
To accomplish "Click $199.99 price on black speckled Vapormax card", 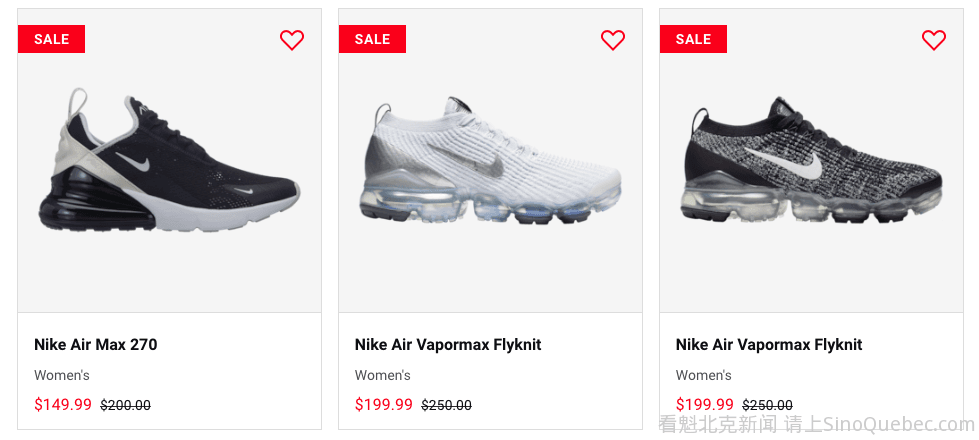I will pyautogui.click(x=705, y=405).
